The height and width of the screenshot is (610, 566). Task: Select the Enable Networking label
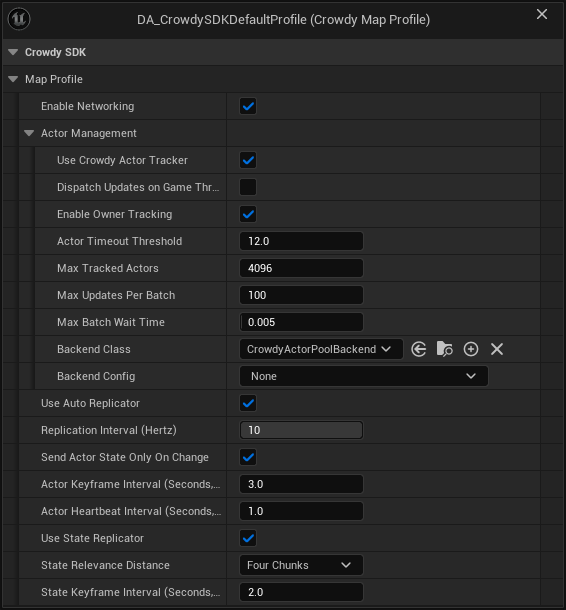point(88,106)
